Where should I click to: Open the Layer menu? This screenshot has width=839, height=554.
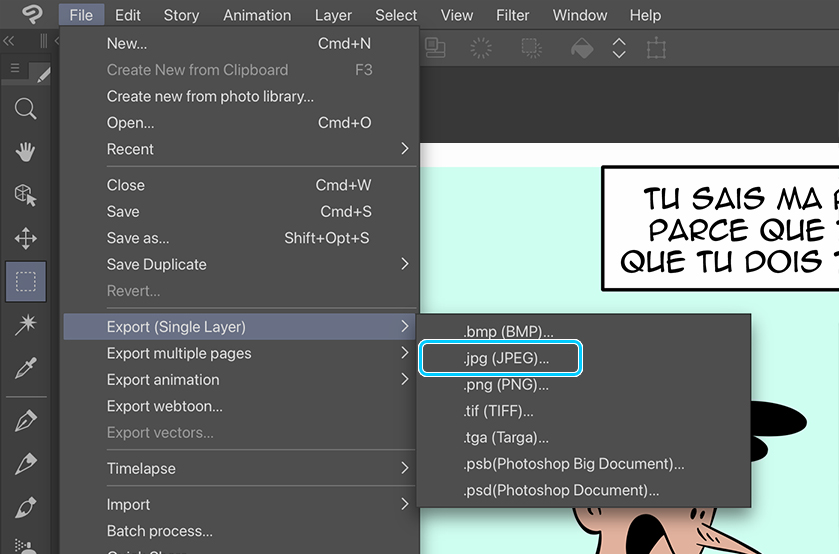[x=333, y=15]
